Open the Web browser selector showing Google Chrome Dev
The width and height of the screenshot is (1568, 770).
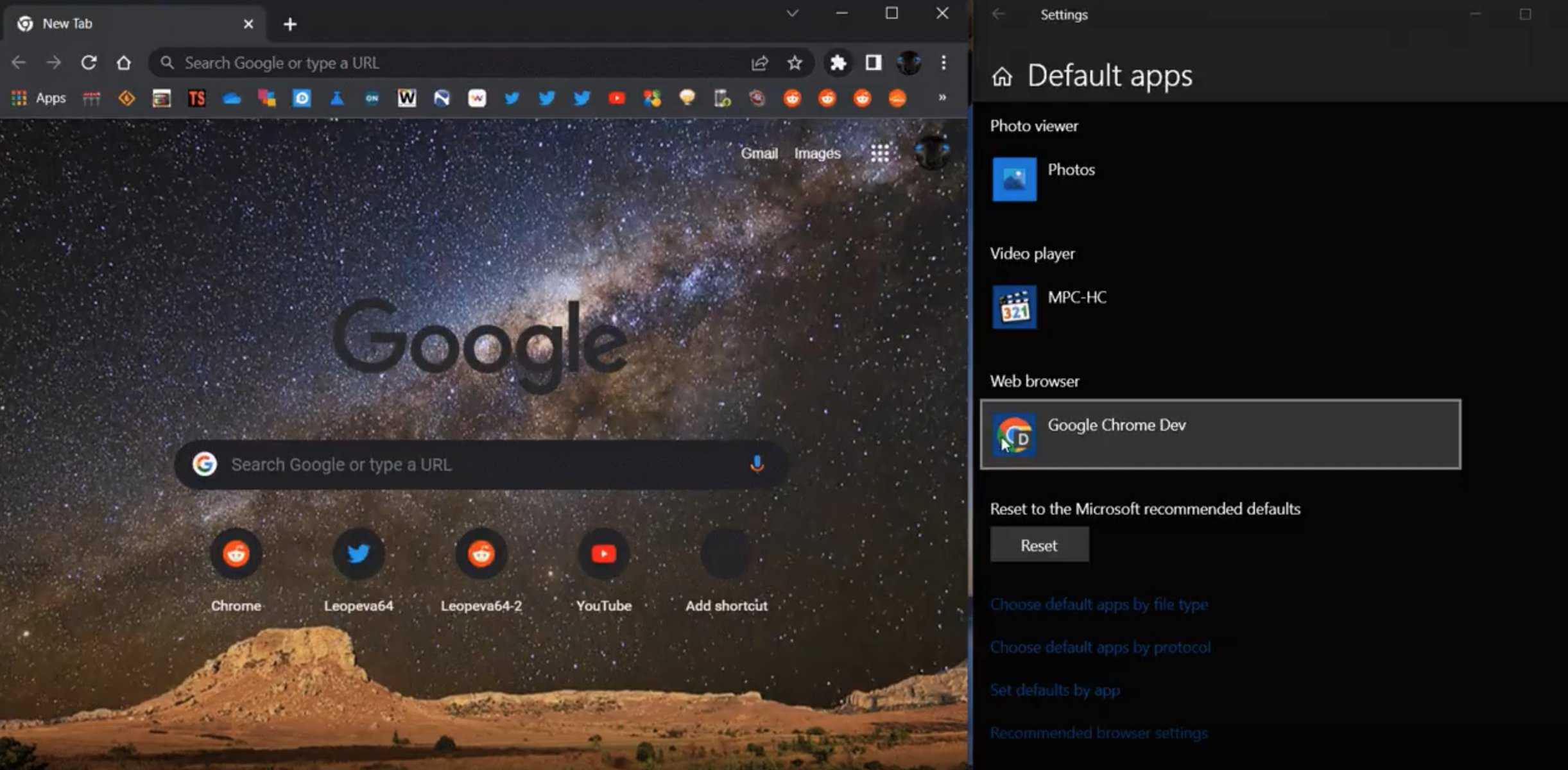tap(1218, 434)
